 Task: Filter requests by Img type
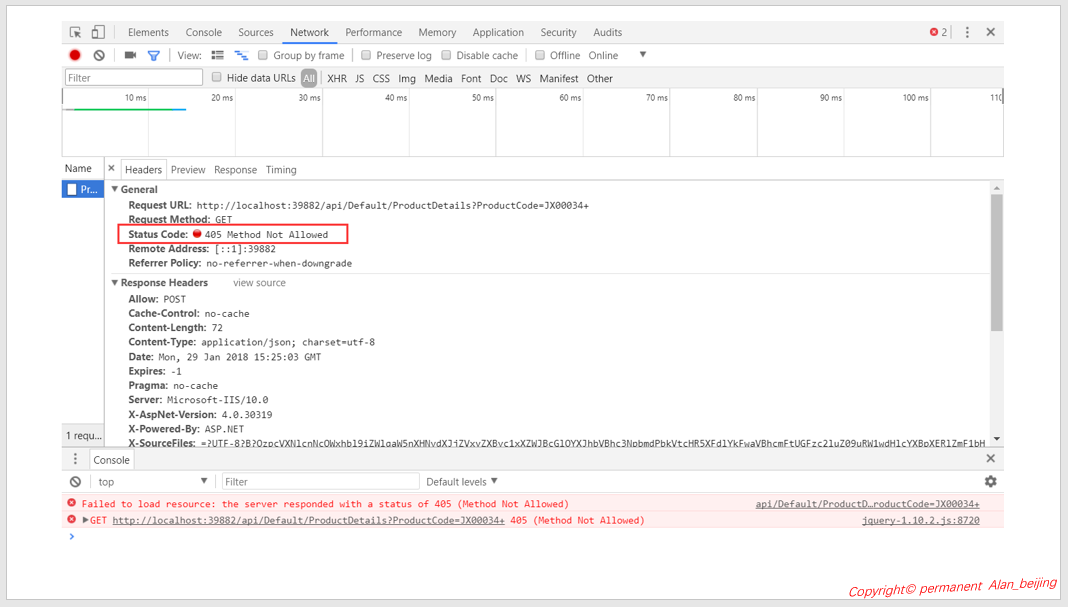point(407,78)
